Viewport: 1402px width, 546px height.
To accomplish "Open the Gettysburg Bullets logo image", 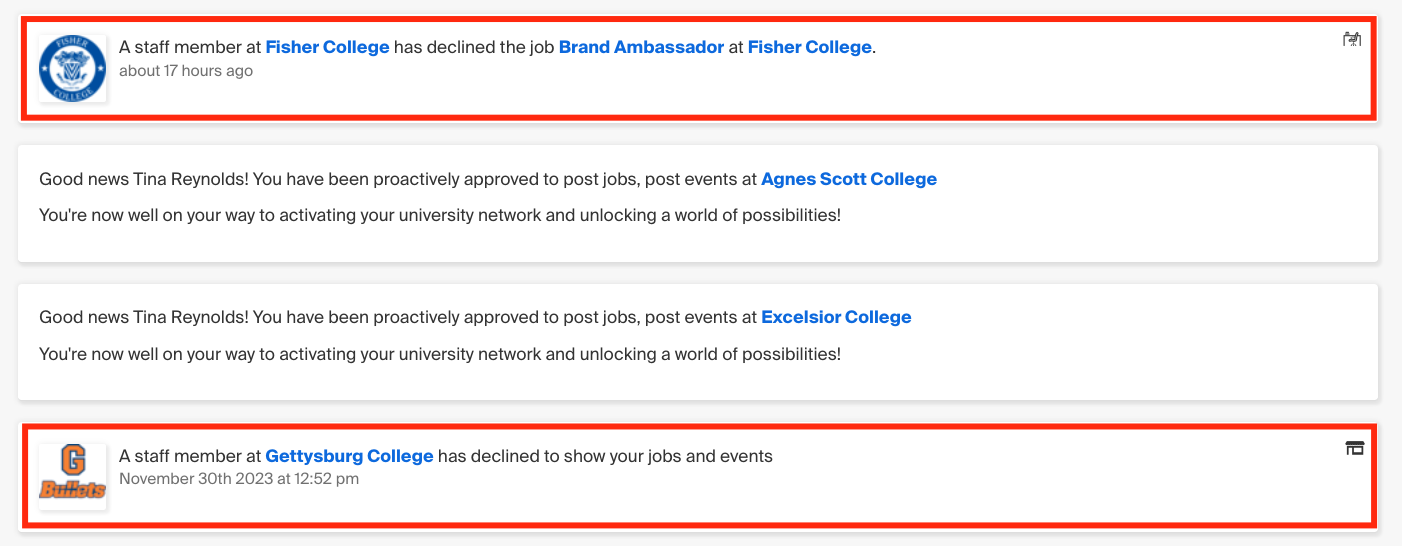I will (72, 476).
